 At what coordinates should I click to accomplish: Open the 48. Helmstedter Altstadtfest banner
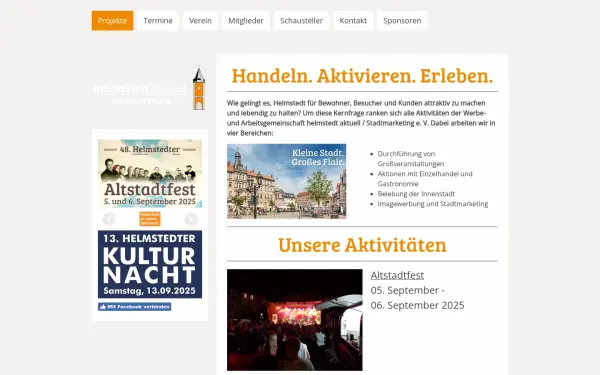tap(150, 174)
